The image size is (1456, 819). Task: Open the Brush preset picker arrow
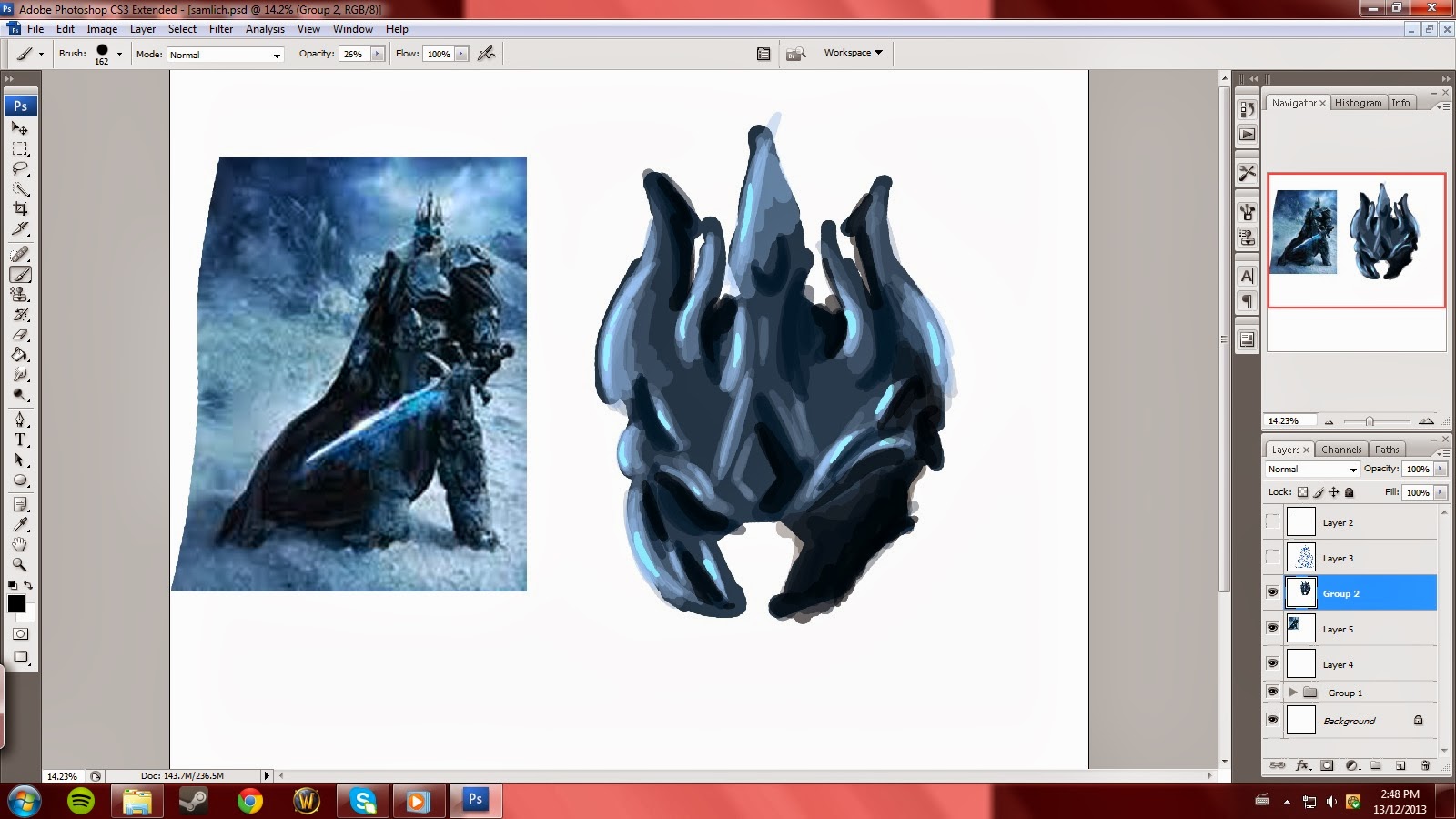pyautogui.click(x=119, y=54)
